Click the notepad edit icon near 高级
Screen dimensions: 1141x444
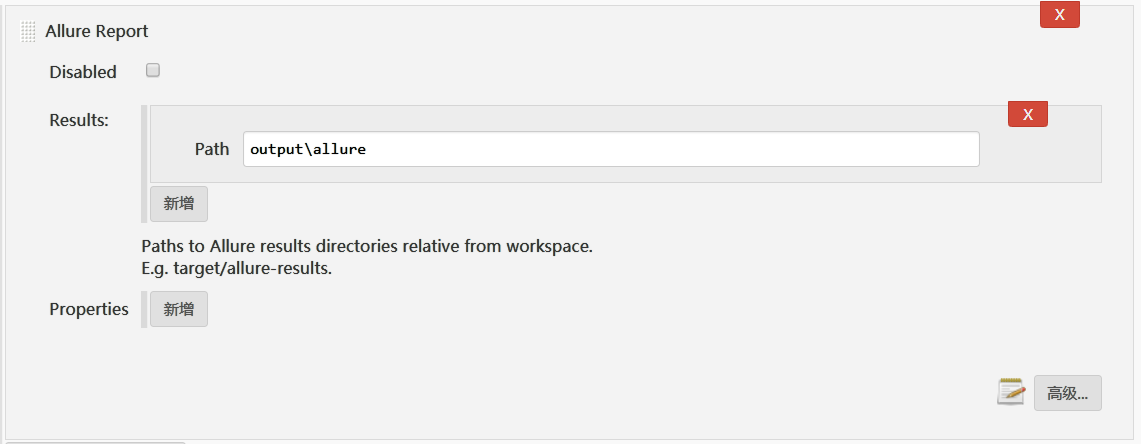[1011, 392]
